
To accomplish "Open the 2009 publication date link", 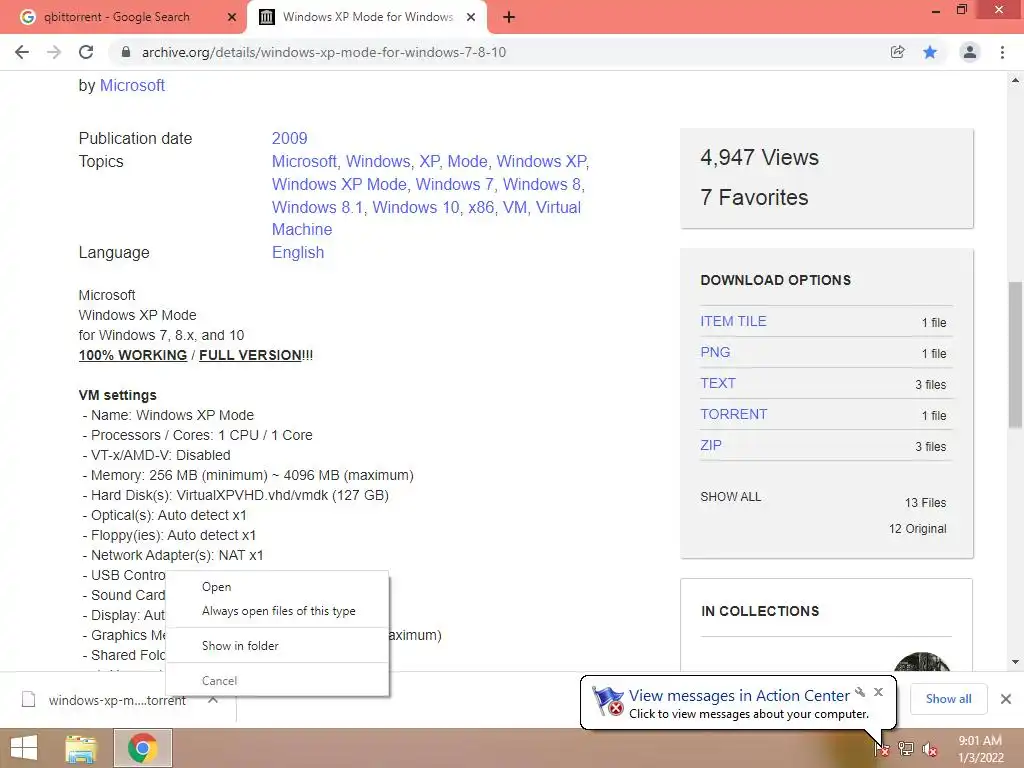I will pos(289,138).
